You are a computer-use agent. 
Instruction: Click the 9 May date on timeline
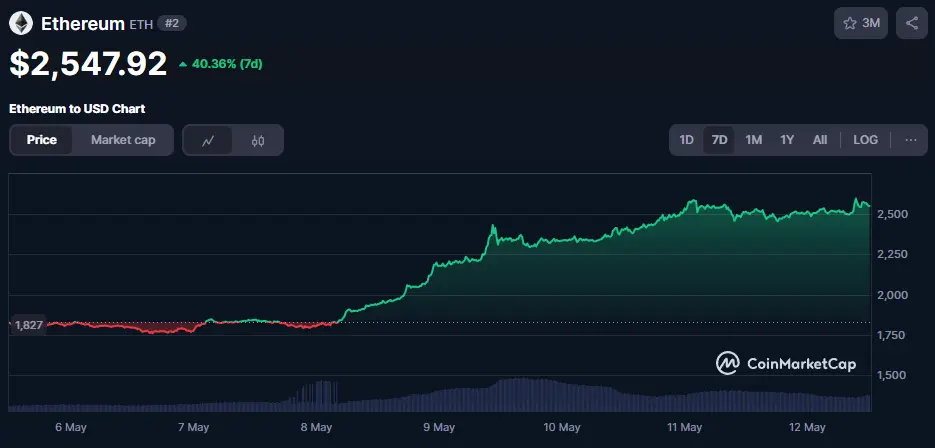pos(439,427)
